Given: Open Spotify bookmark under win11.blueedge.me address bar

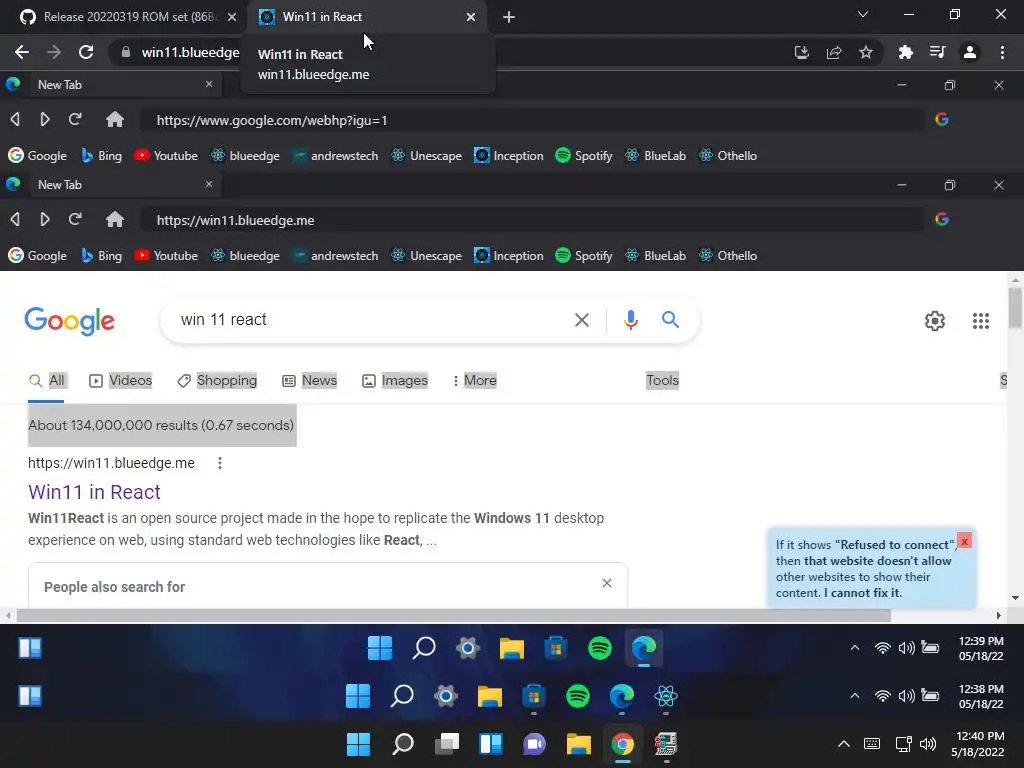Looking at the screenshot, I should [x=584, y=255].
